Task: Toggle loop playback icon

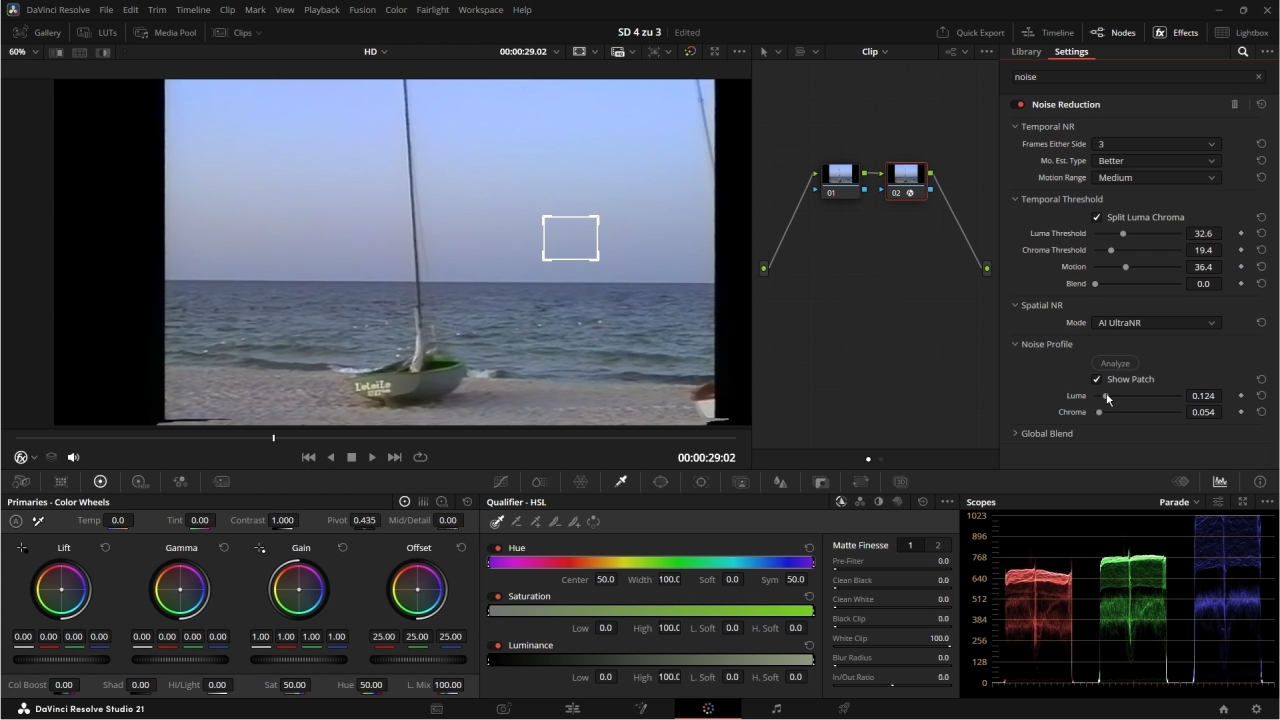Action: 420,457
